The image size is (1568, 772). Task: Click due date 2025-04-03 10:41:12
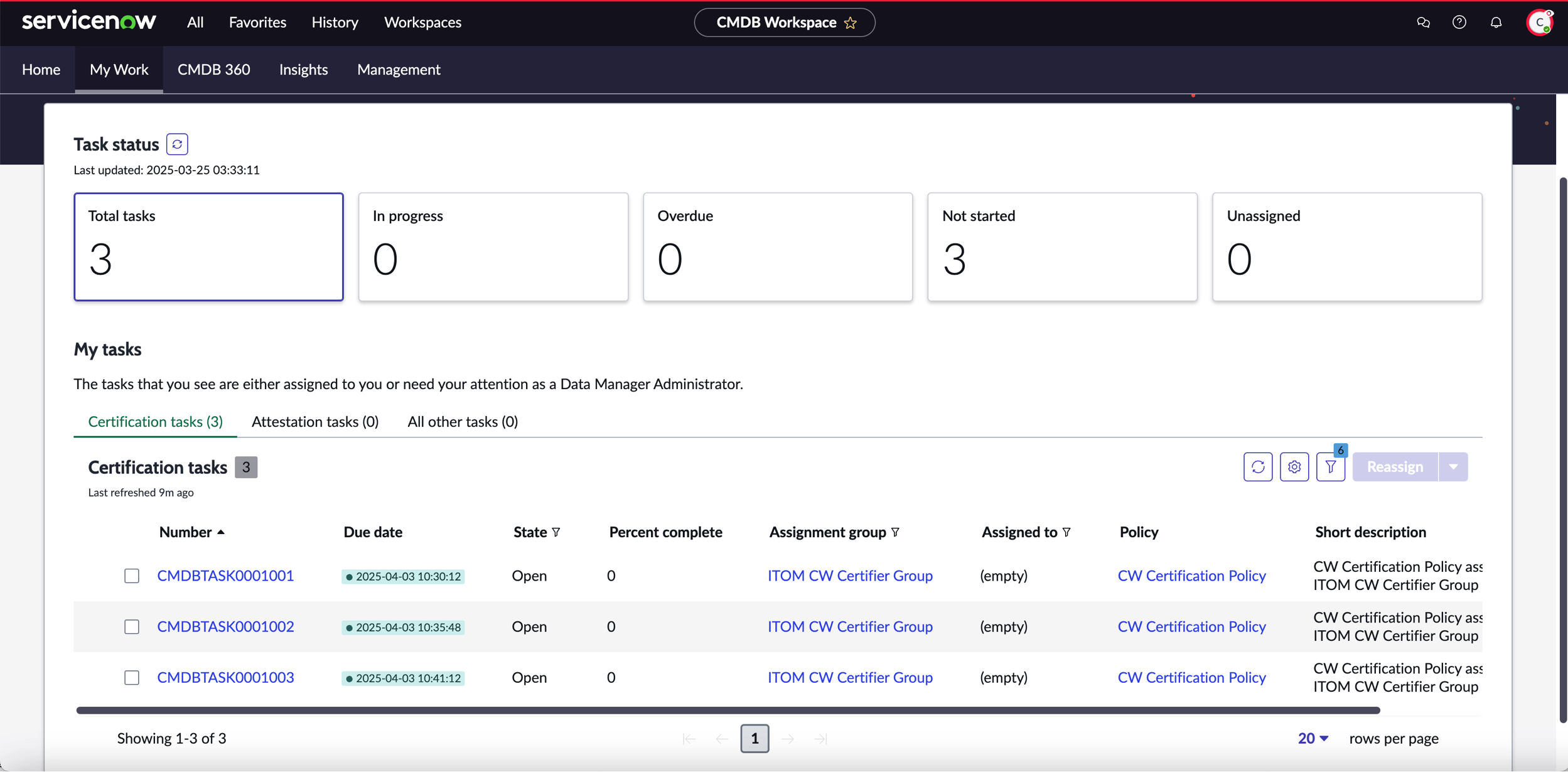[403, 678]
